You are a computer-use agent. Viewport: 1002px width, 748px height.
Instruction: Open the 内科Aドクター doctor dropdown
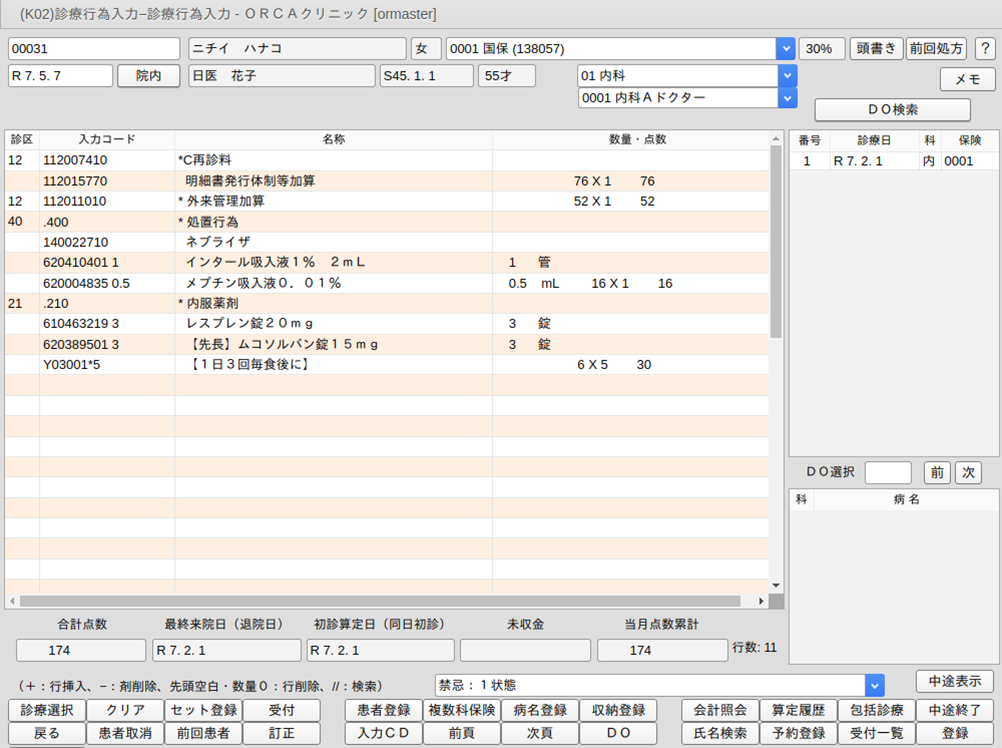(787, 98)
